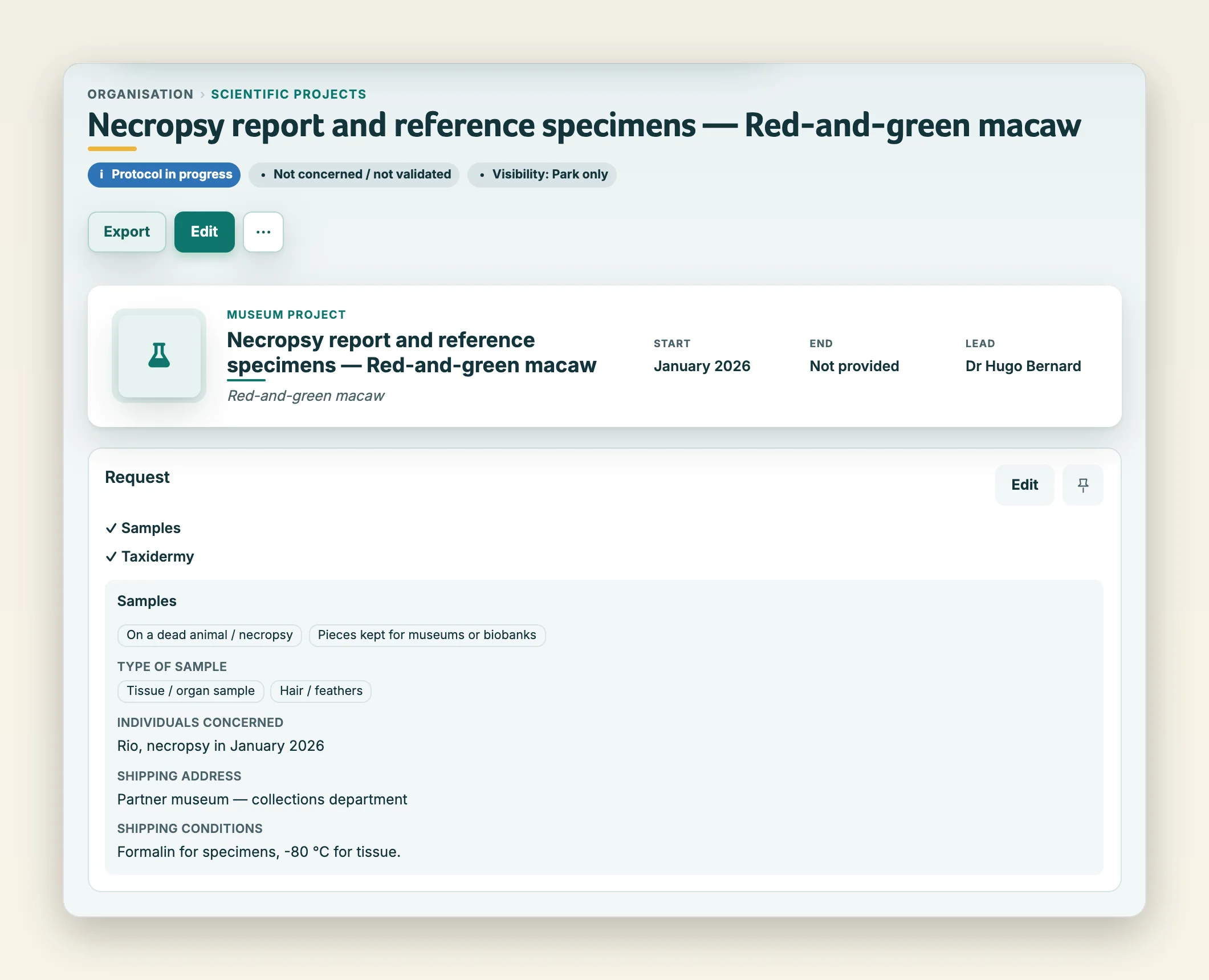Click the green Edit button
The height and width of the screenshot is (980, 1209).
click(x=205, y=232)
